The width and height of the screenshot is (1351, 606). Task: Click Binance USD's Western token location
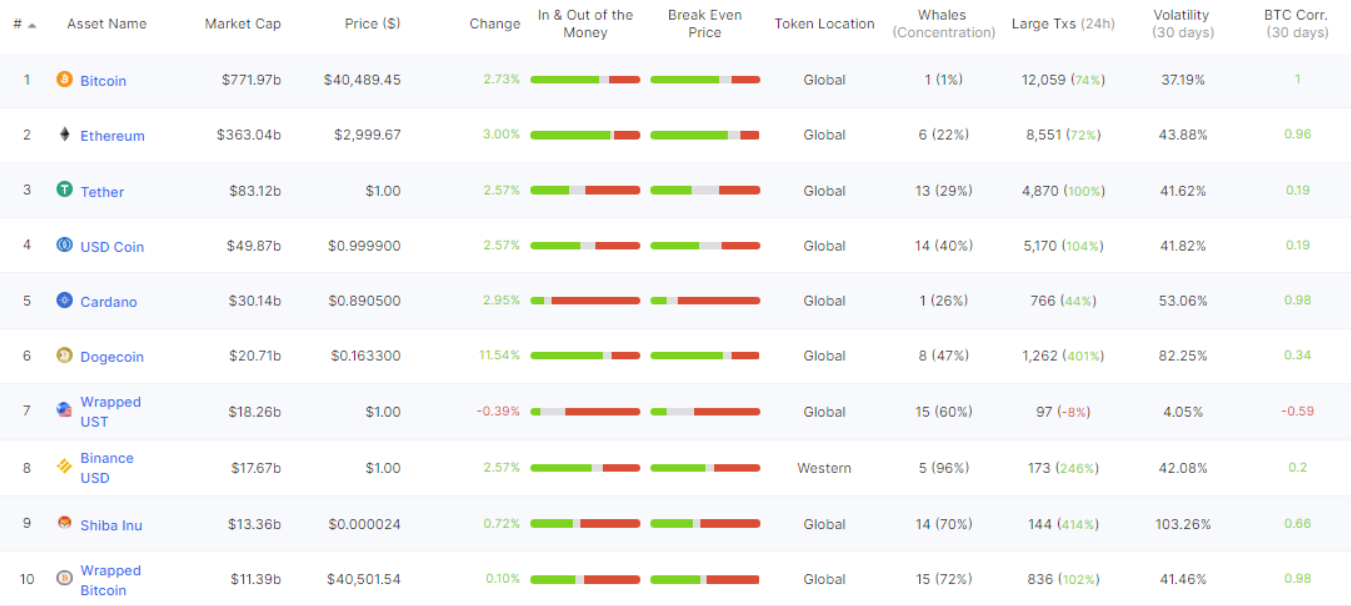coord(824,468)
